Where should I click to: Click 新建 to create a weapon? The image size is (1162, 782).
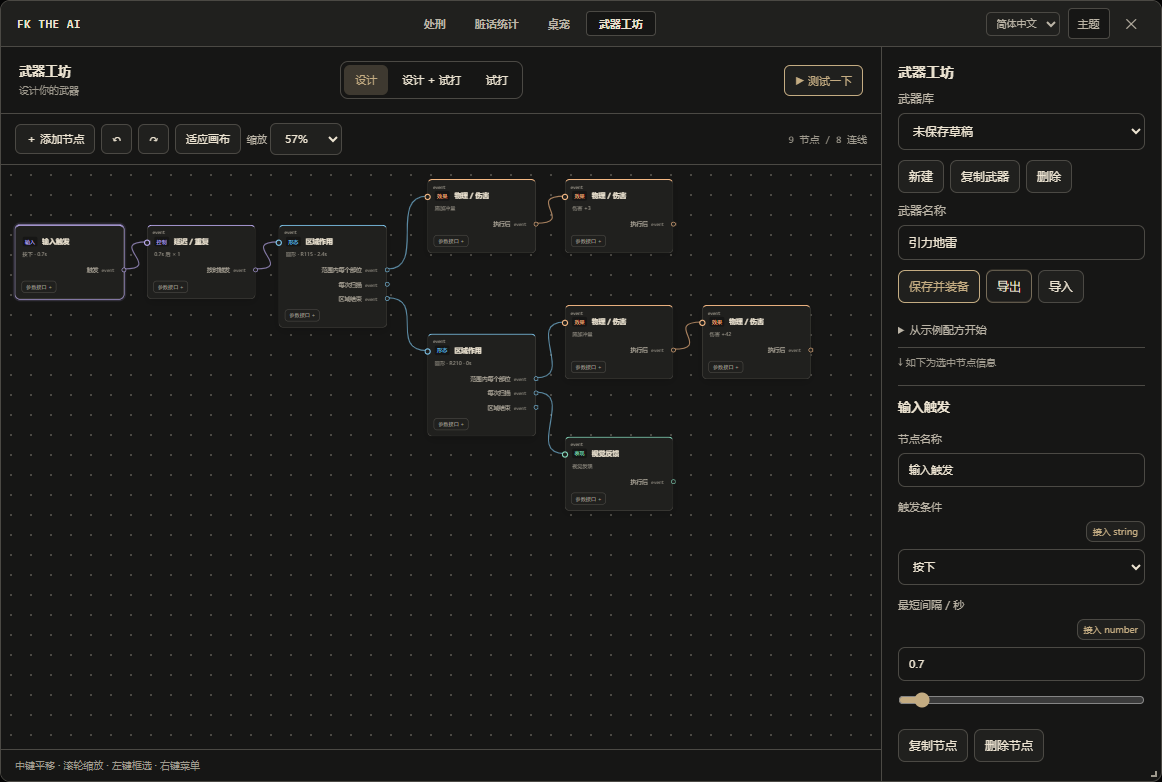click(x=920, y=176)
